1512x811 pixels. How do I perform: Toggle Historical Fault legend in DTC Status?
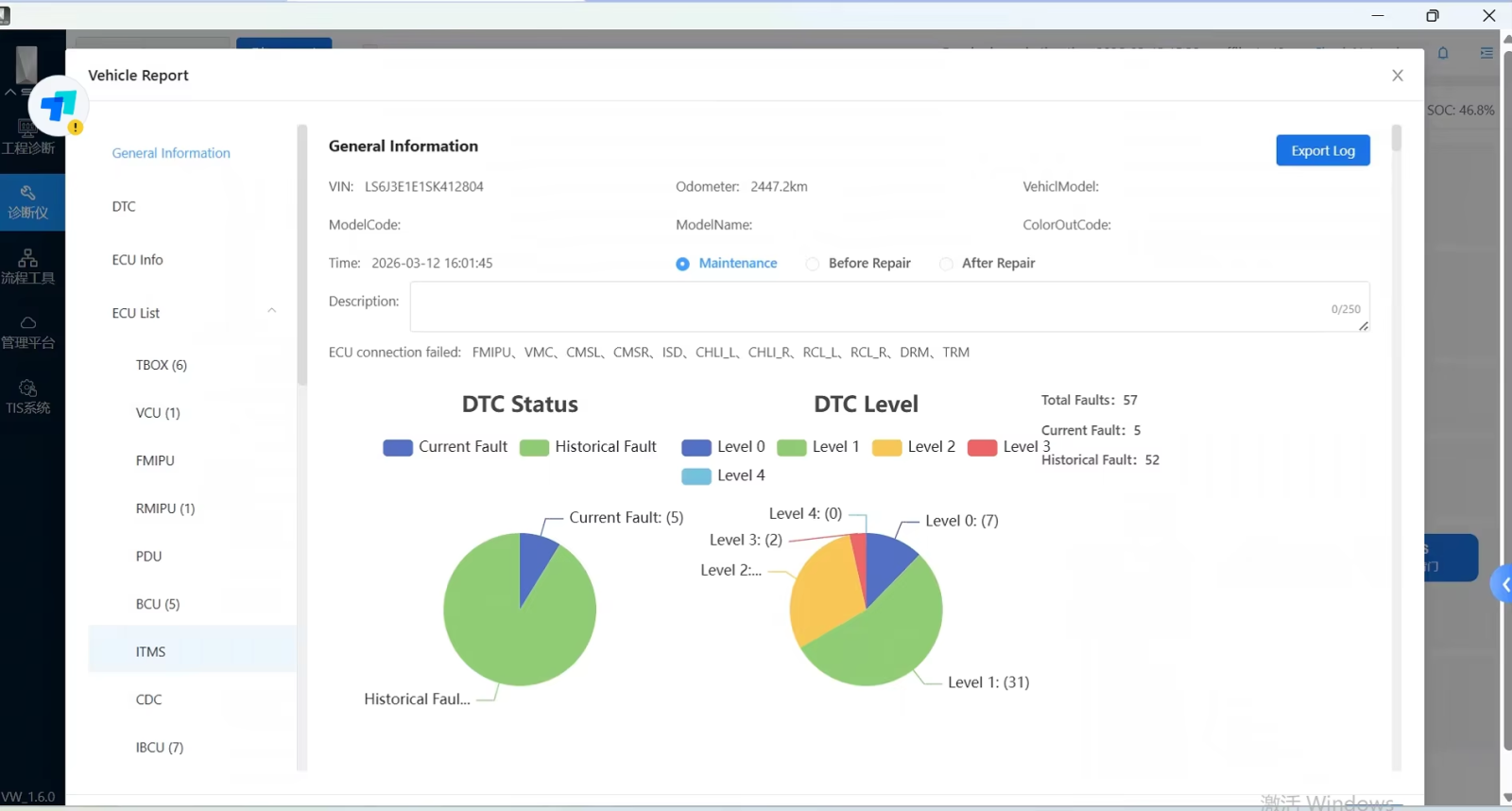[588, 447]
